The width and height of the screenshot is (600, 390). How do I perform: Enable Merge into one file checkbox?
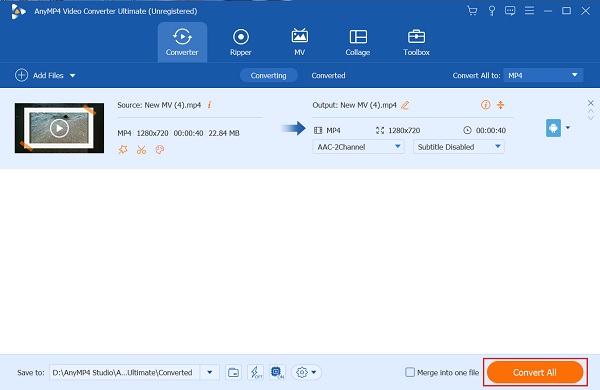click(x=410, y=372)
